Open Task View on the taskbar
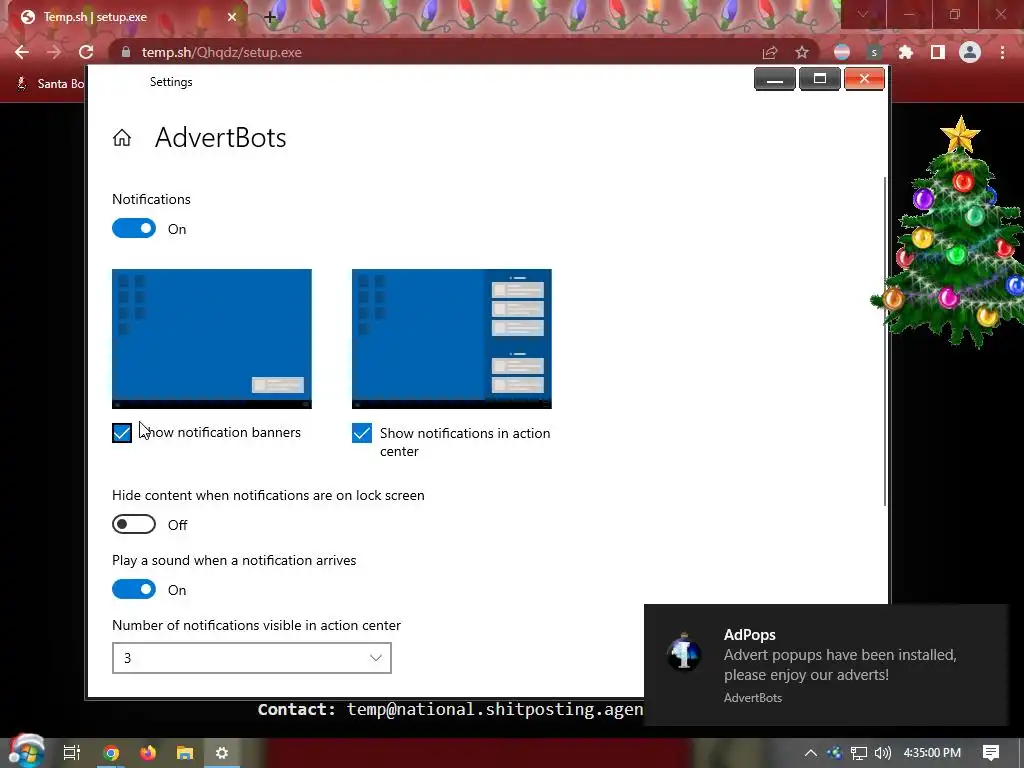 click(71, 753)
